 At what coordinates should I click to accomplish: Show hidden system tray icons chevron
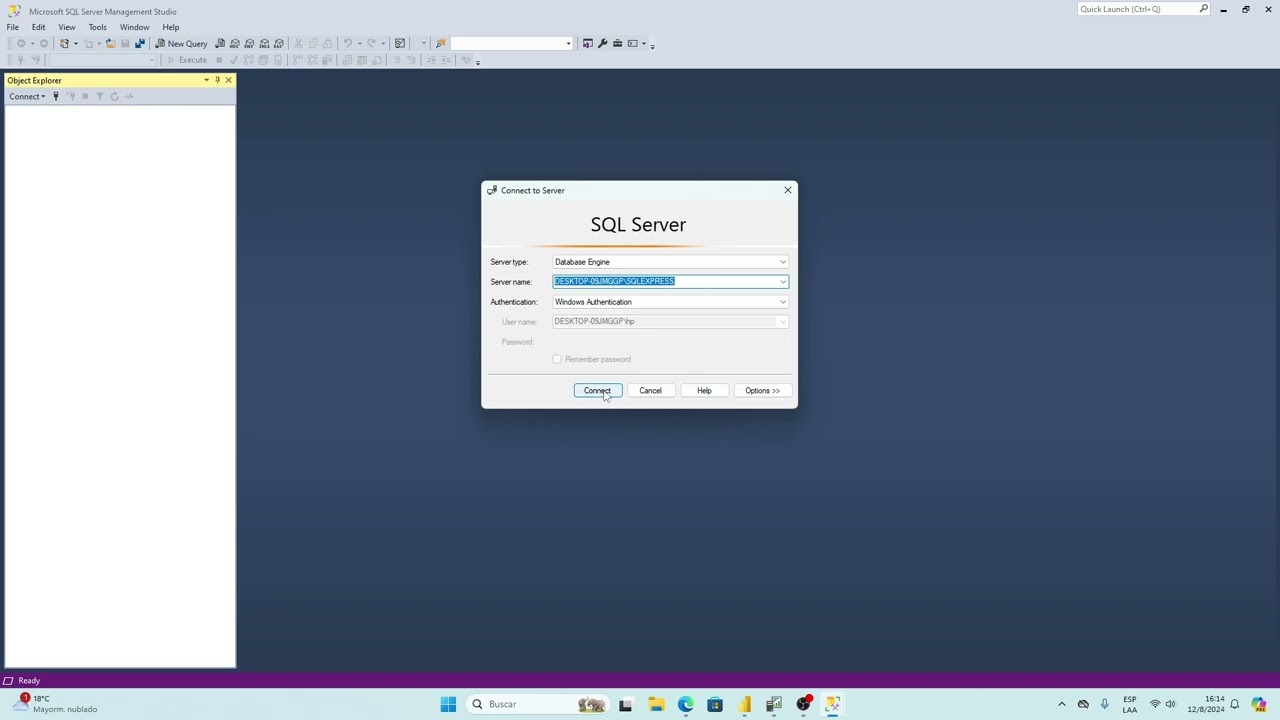coord(1062,704)
